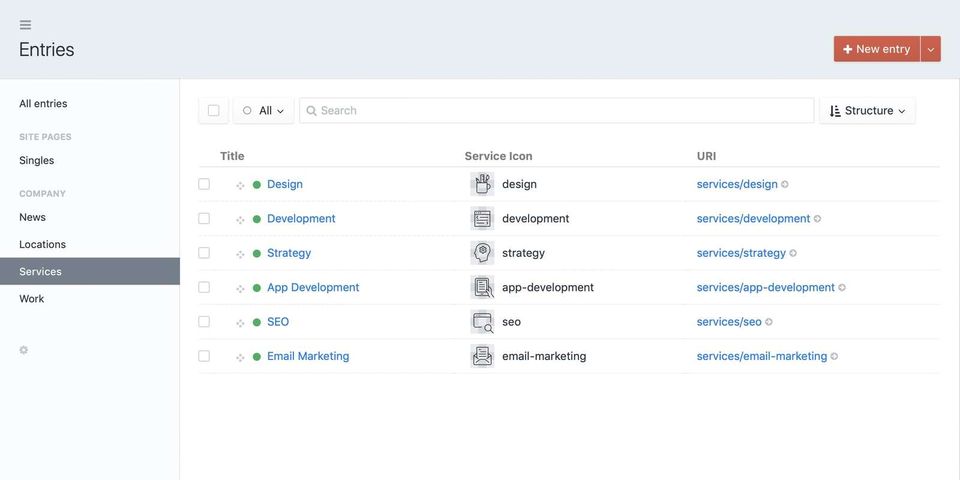Follow the services/design URI link
The height and width of the screenshot is (480, 960).
tap(737, 184)
